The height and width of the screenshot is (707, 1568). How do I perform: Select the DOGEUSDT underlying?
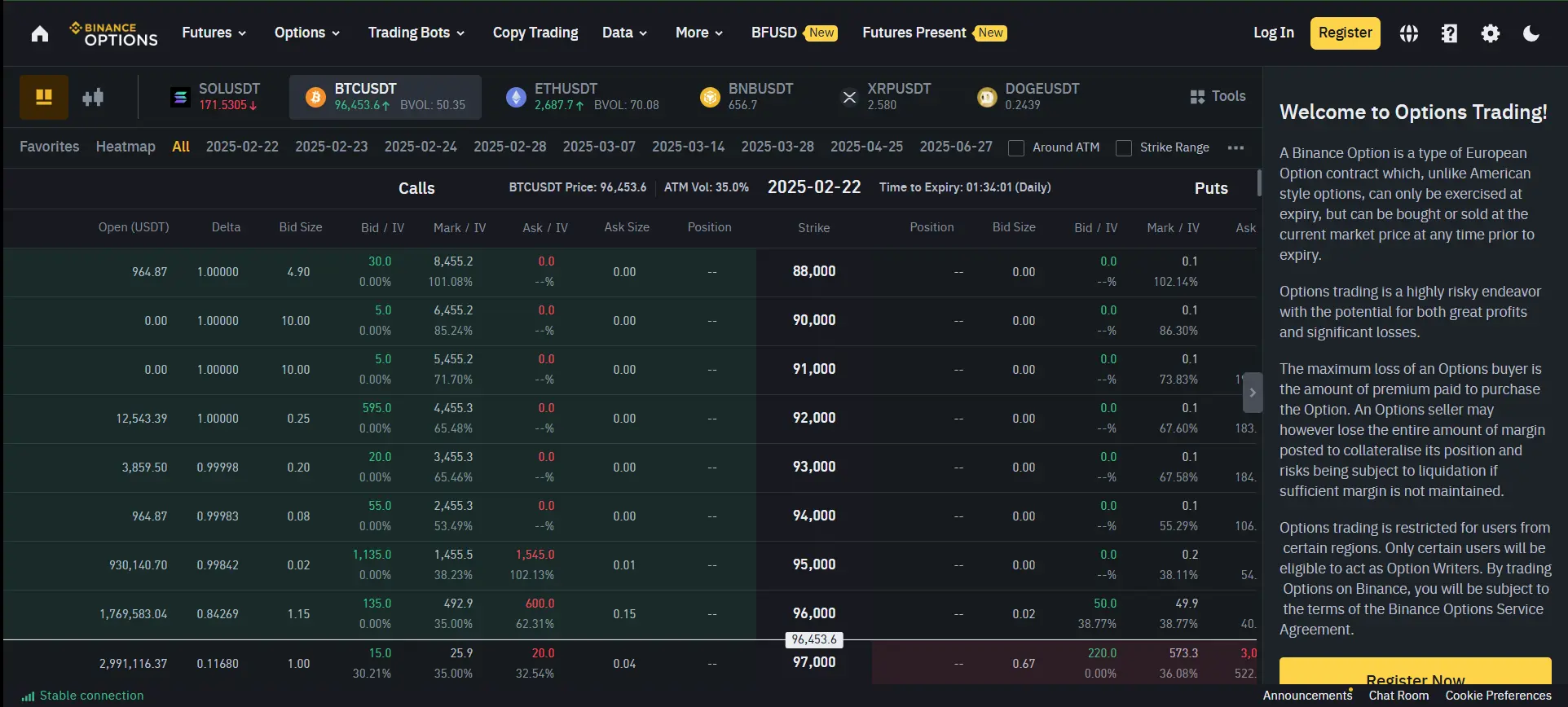[x=1028, y=97]
